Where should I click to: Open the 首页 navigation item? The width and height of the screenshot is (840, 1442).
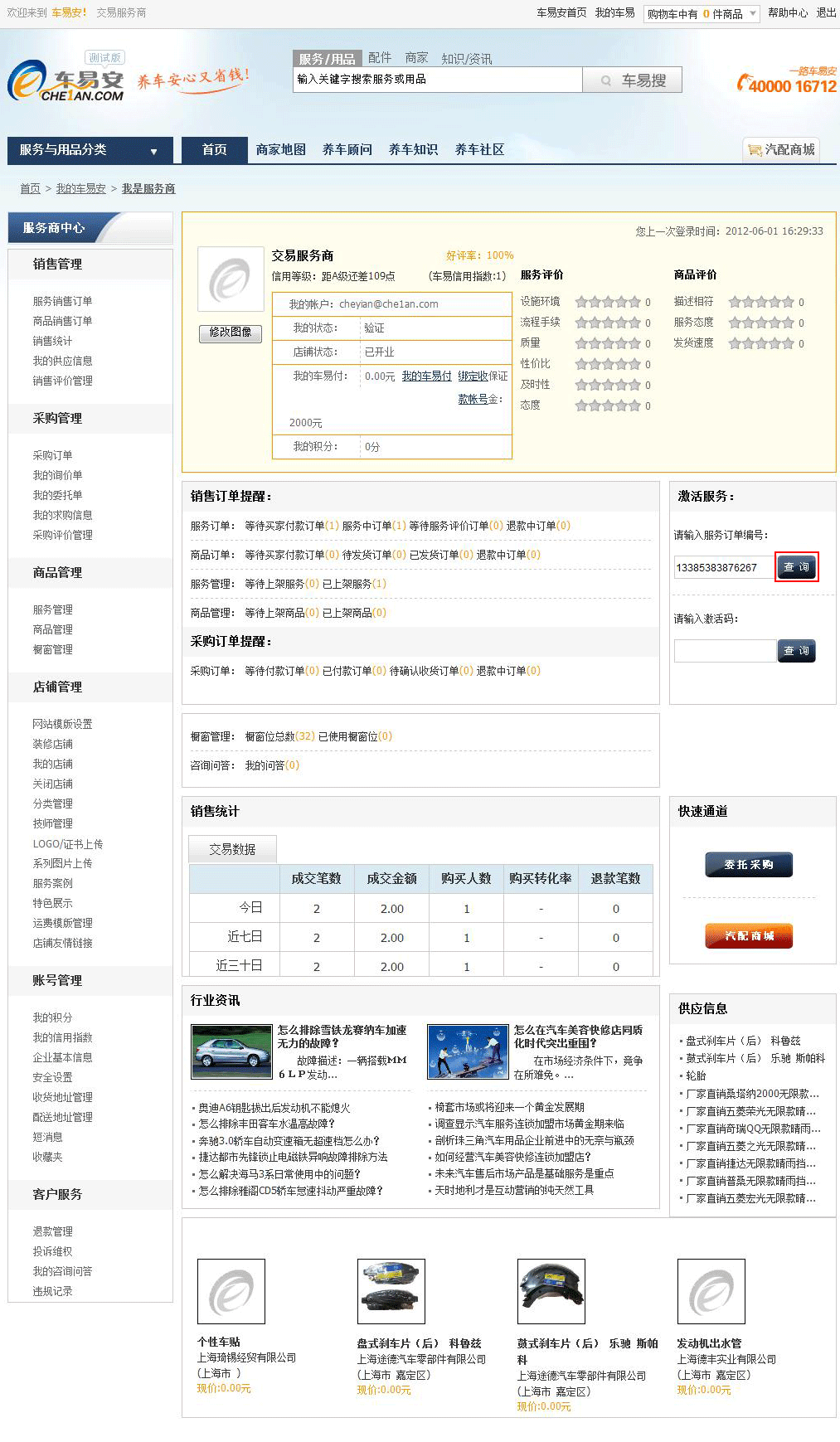click(x=215, y=150)
